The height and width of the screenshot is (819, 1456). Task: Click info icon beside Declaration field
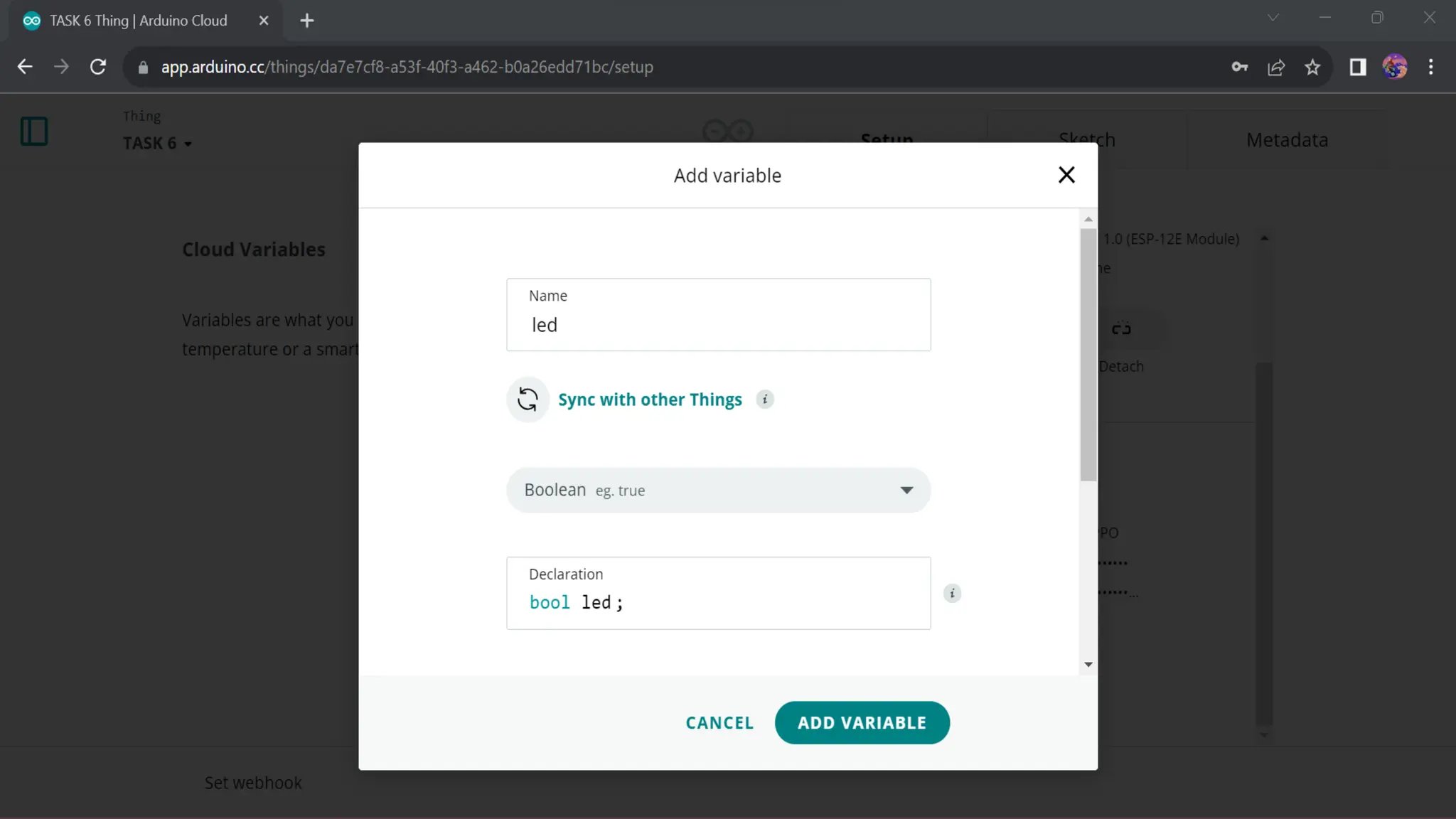[x=952, y=594]
